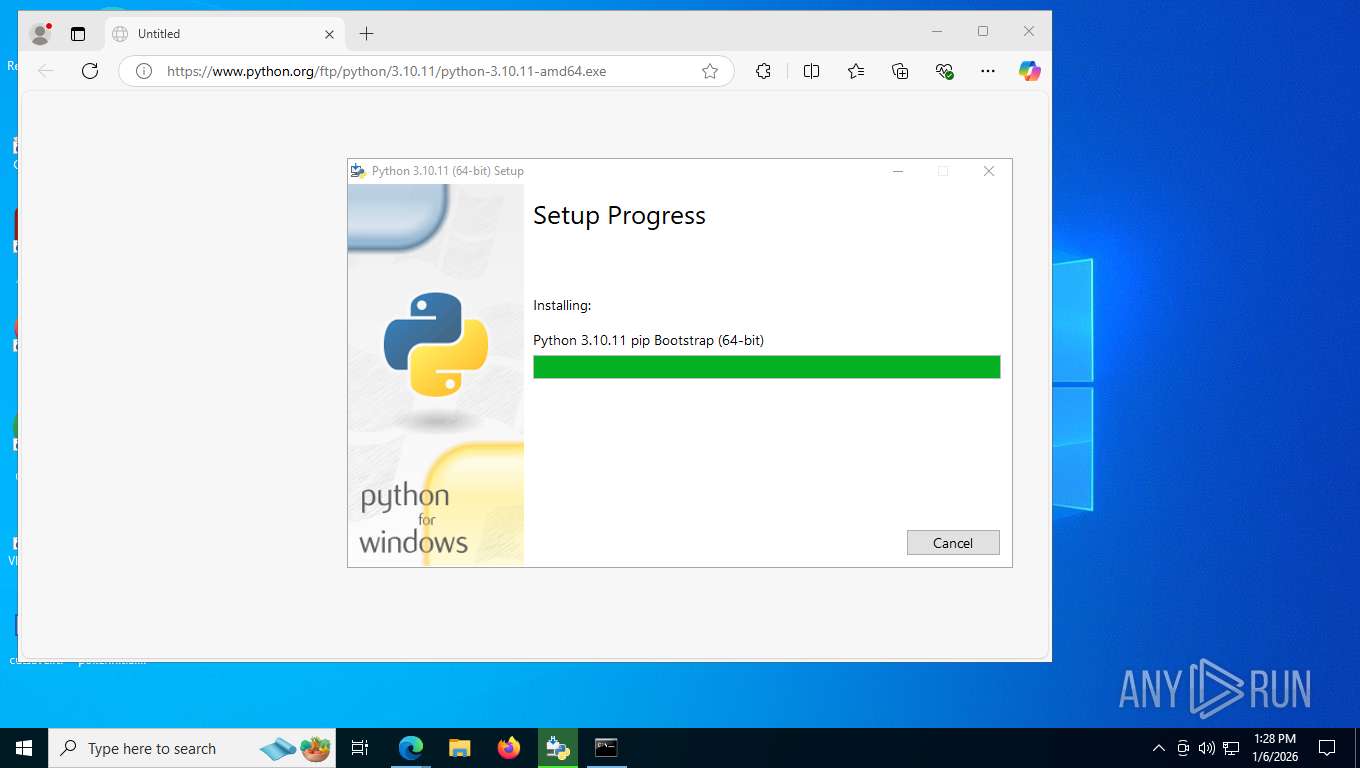Open Edge tab actions menu
This screenshot has width=1360, height=768.
(x=78, y=34)
